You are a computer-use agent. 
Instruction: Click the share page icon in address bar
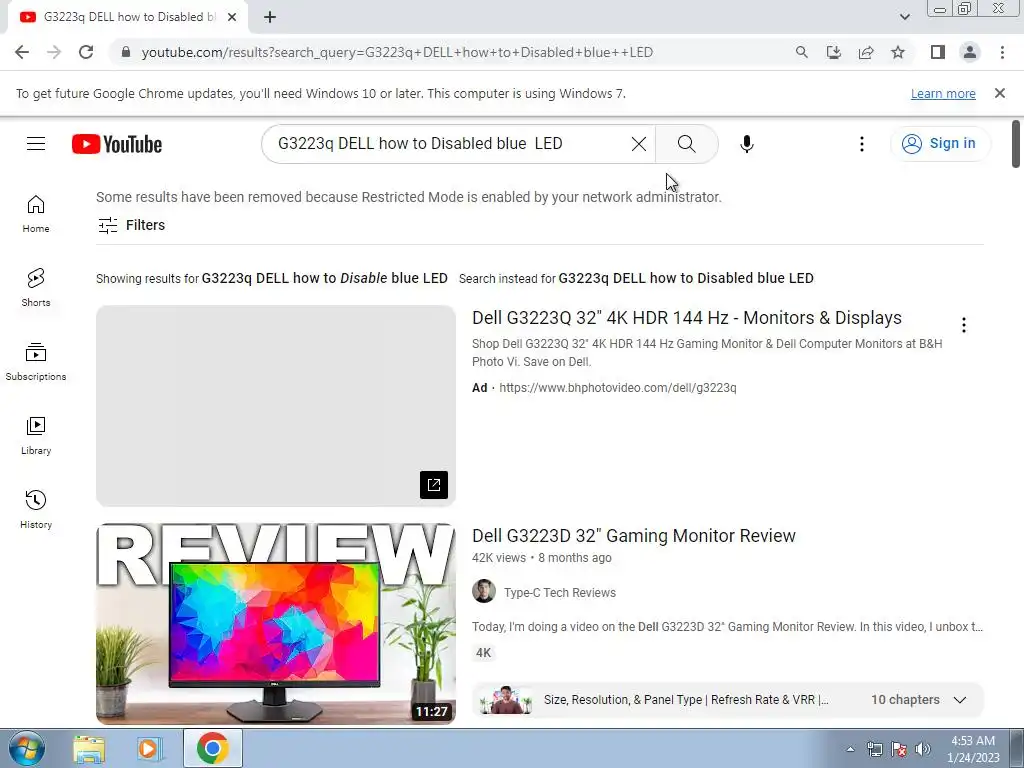point(866,52)
